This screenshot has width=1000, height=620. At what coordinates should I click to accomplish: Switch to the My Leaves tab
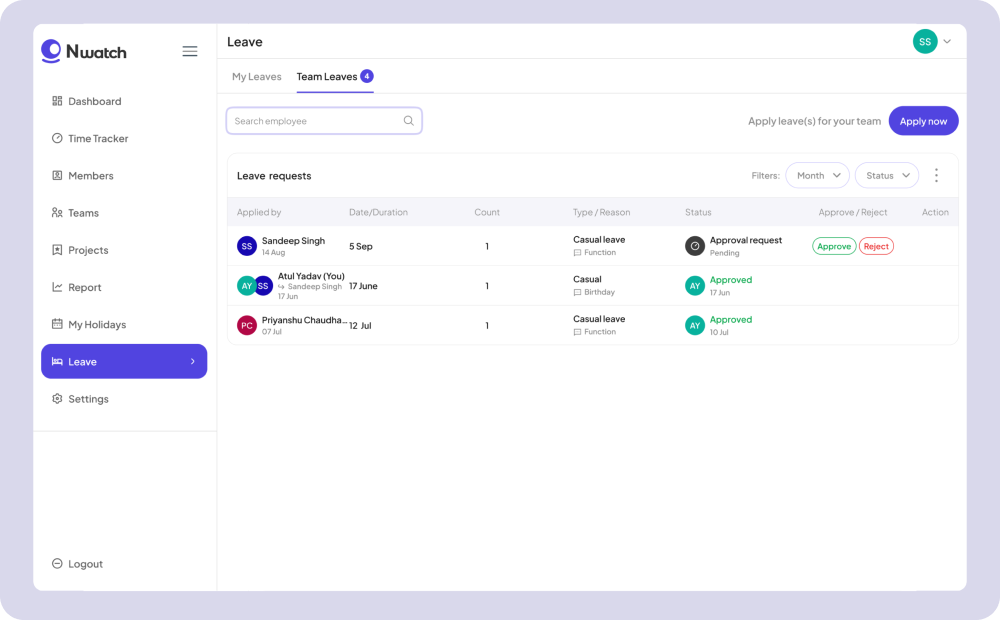coord(257,76)
